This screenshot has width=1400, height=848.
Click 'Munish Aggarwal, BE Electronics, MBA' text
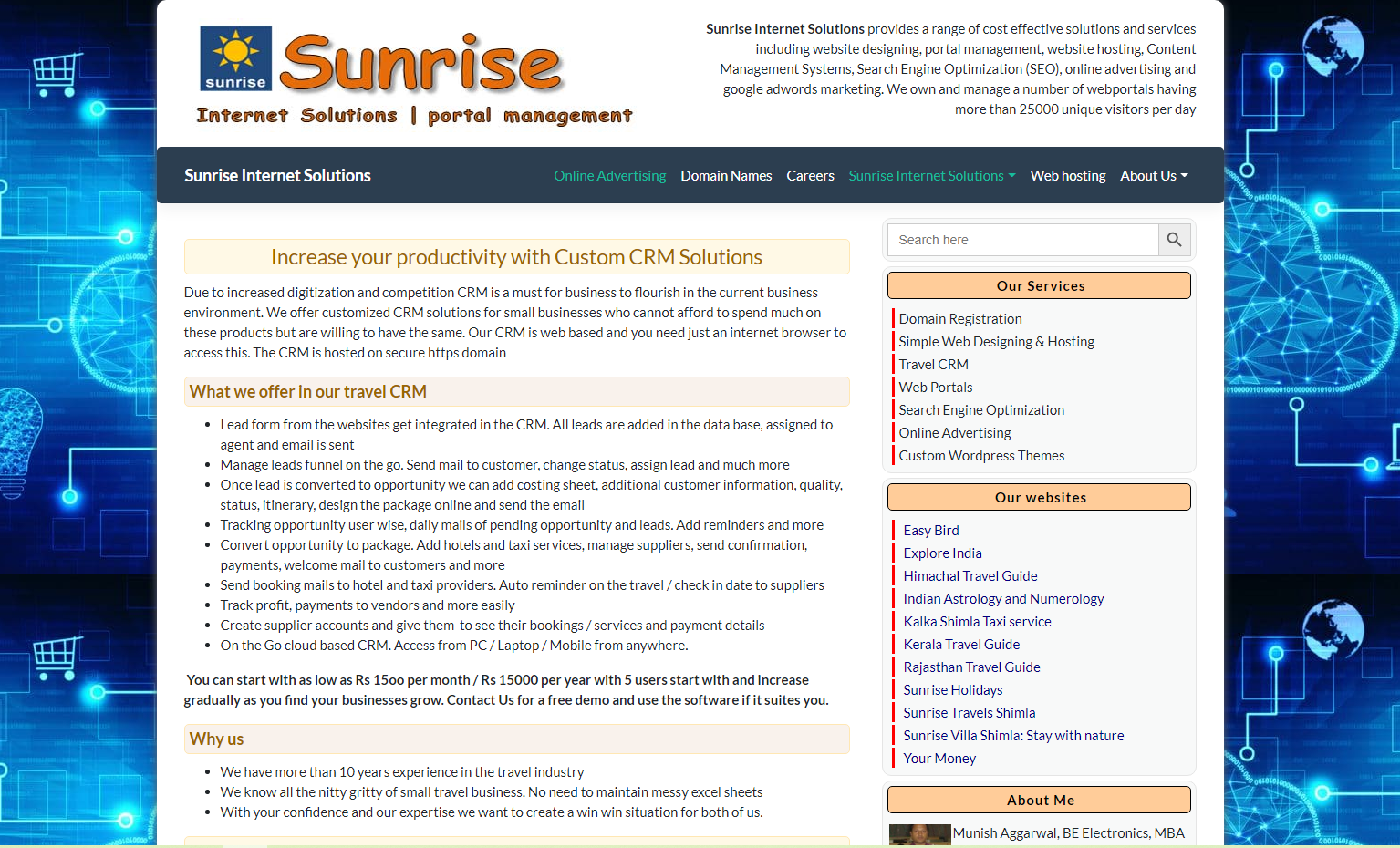(1069, 833)
